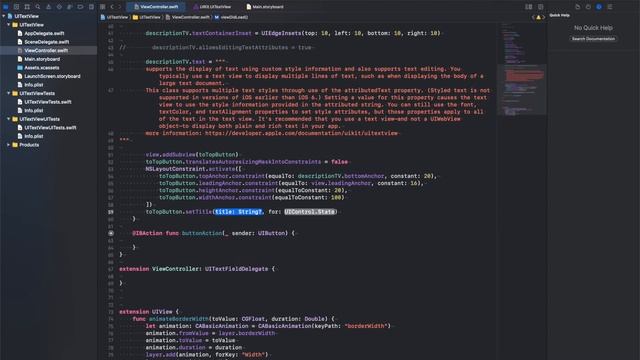Click the developer.apple.com documentation URL
The height and width of the screenshot is (360, 640).
302,133
